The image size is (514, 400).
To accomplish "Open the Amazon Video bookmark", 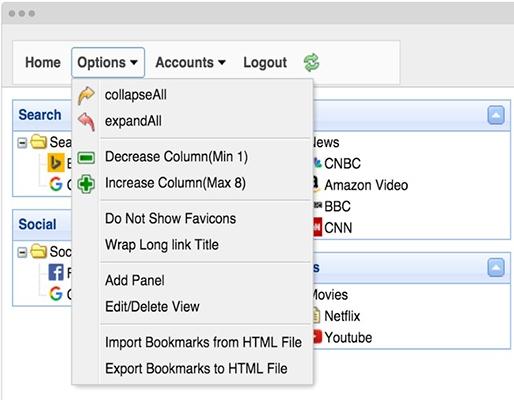I will coord(366,185).
